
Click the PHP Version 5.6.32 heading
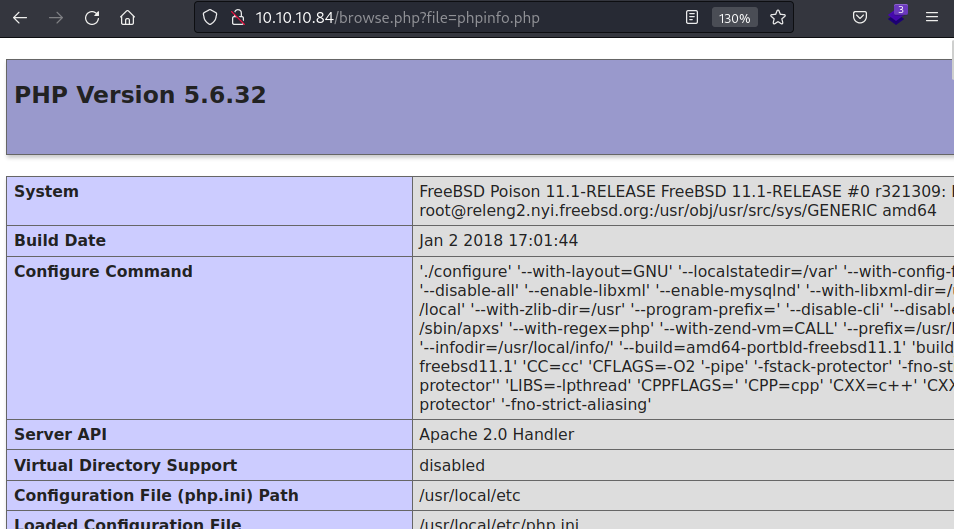coord(140,95)
